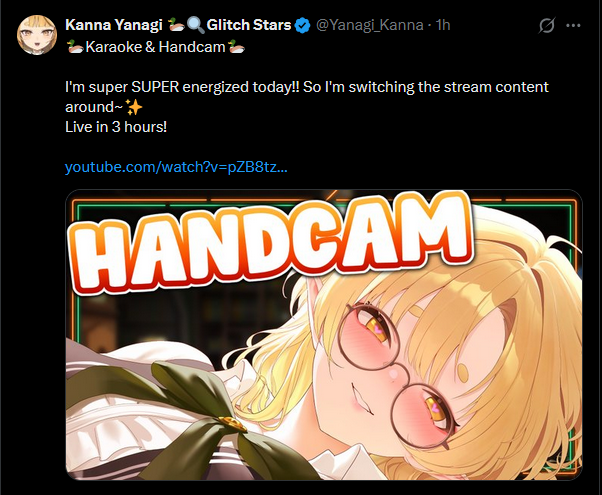
Task: Open the youtube.com/watch link
Action: 176,167
